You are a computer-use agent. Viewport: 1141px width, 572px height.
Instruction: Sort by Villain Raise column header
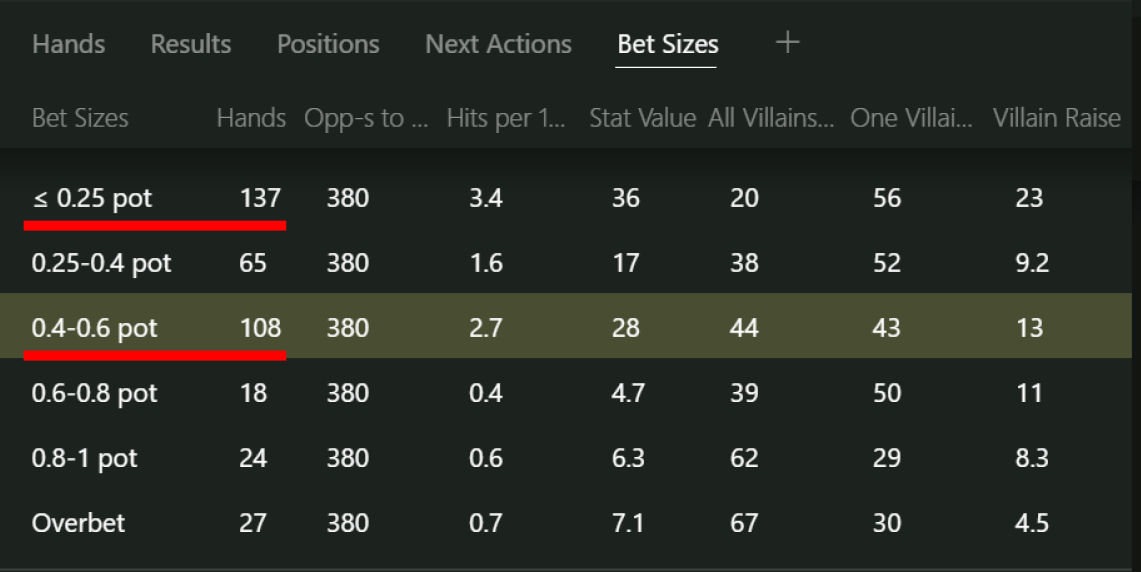point(1057,118)
